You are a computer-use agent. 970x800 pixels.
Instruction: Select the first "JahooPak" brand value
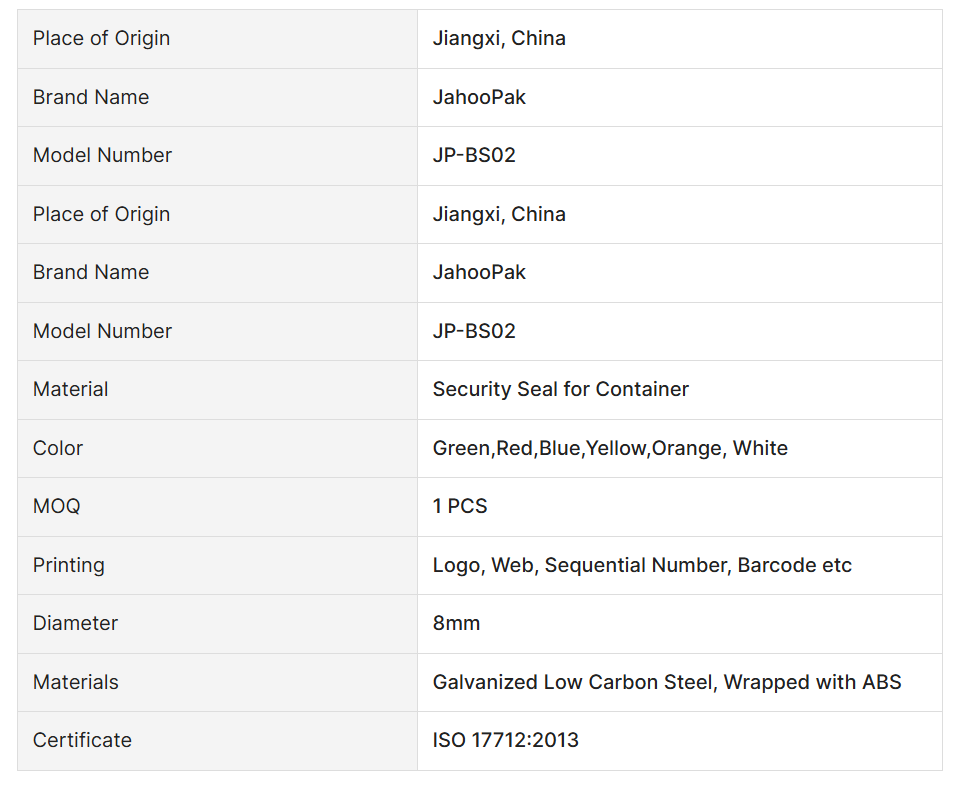coord(479,97)
